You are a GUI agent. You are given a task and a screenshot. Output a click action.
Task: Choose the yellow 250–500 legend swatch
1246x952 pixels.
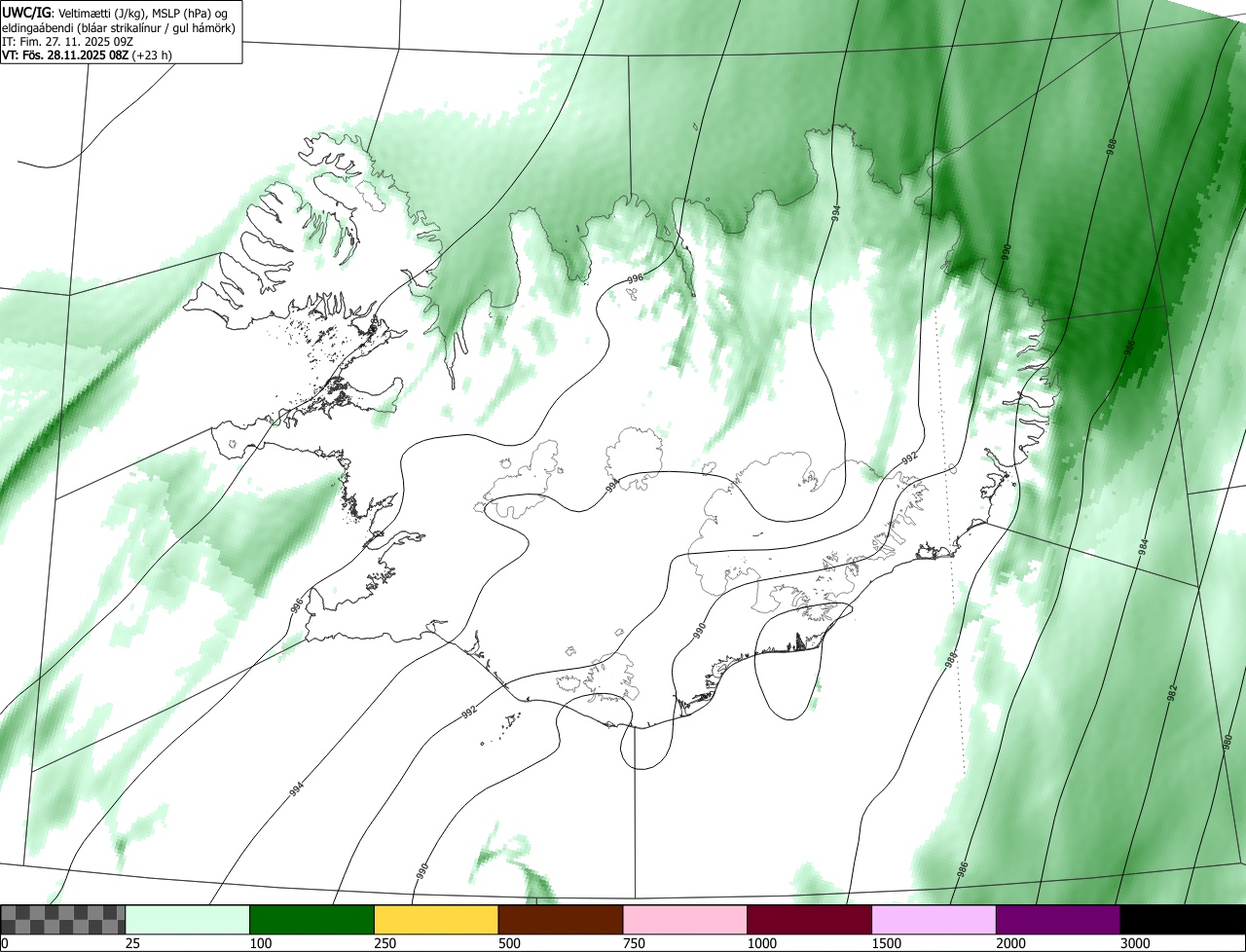(x=436, y=920)
